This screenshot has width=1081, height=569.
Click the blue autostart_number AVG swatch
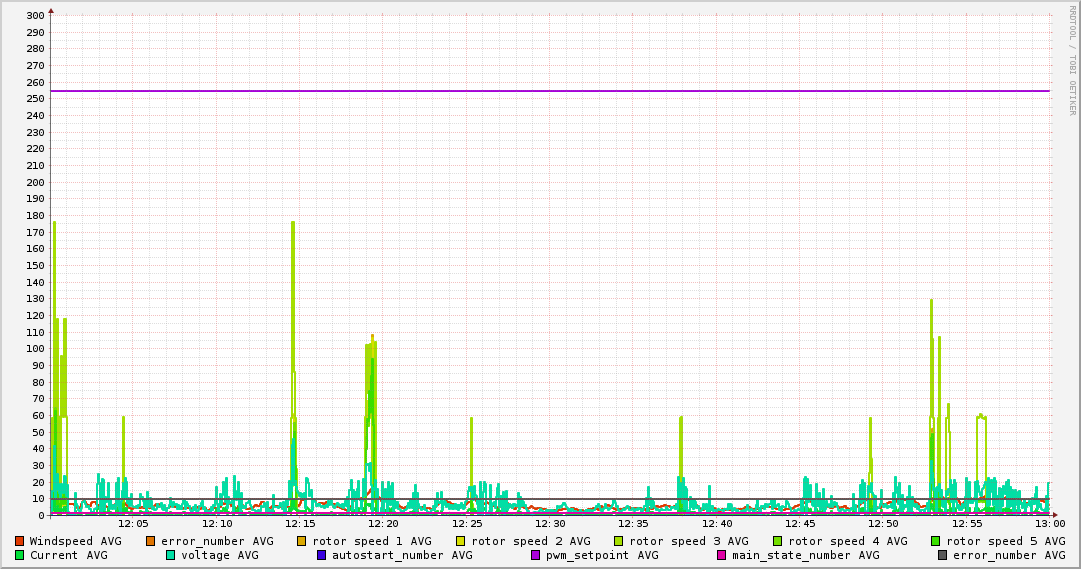pos(321,555)
